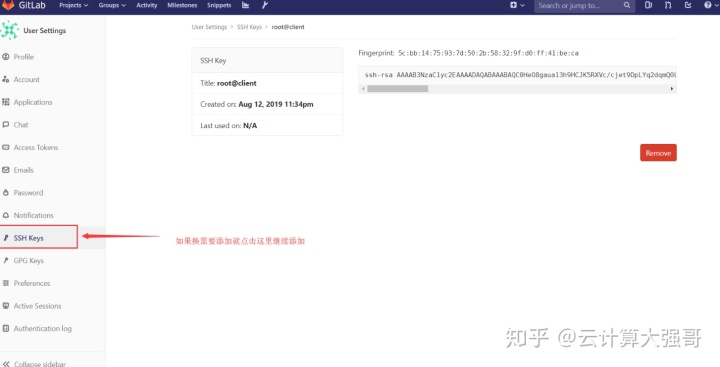Open Active Sessions in sidebar
720x367 pixels.
(37, 306)
